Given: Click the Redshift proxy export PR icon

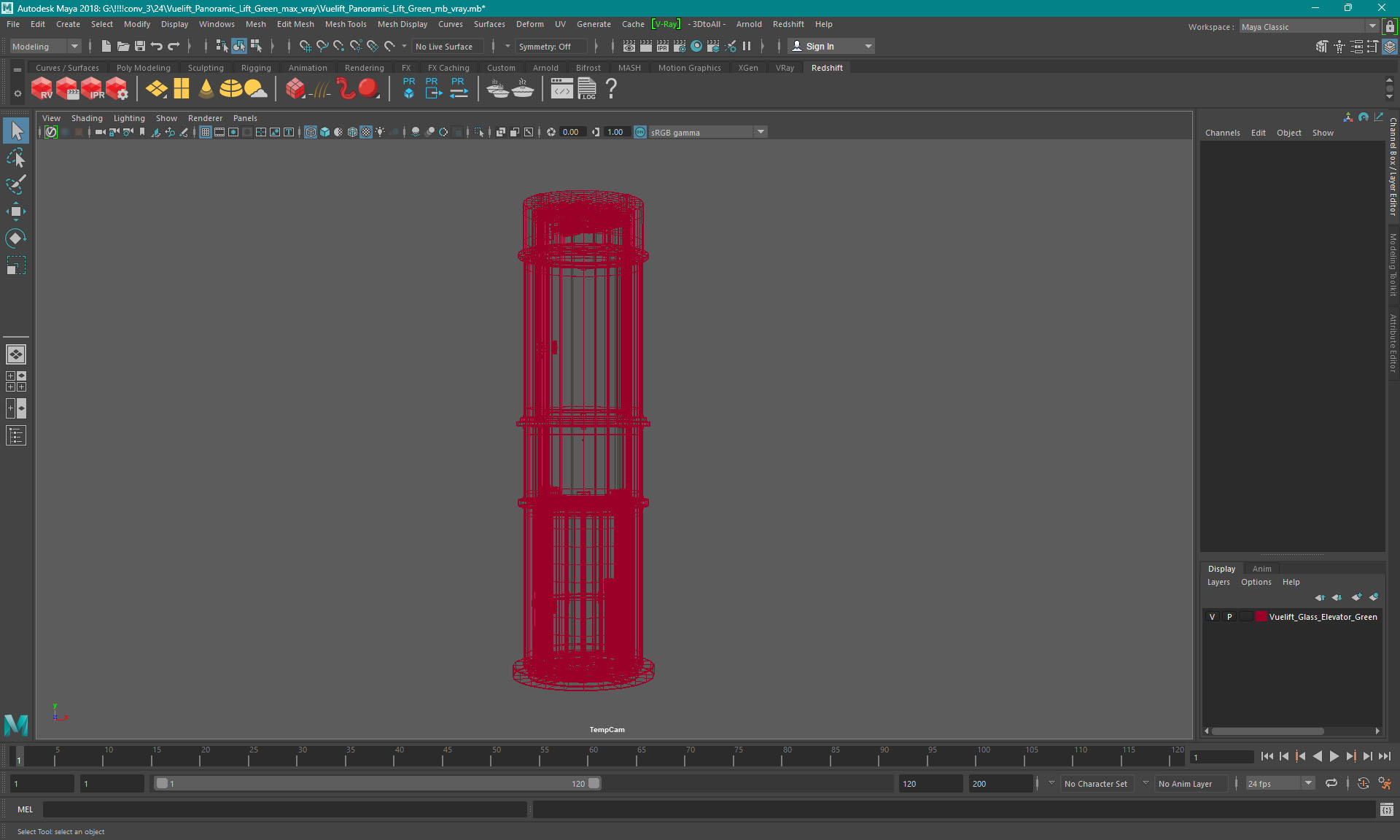Looking at the screenshot, I should tap(433, 89).
